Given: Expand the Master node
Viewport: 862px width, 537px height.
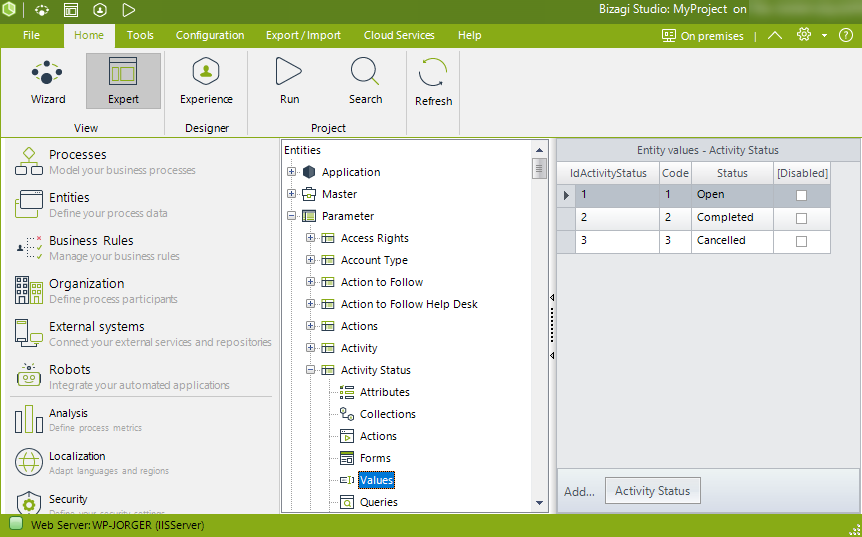Looking at the screenshot, I should (x=291, y=194).
